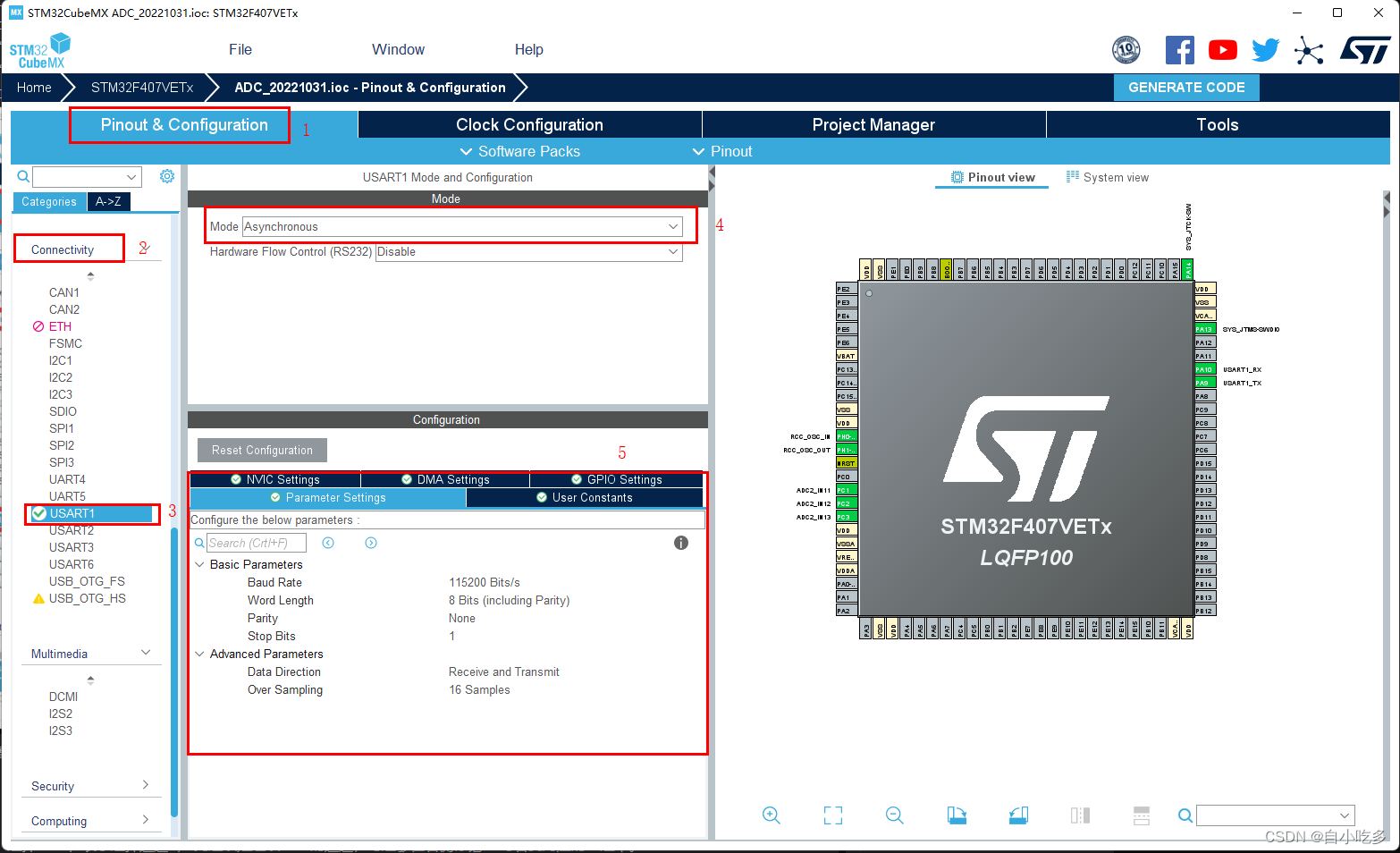Go to the next parameter search result

[x=371, y=543]
